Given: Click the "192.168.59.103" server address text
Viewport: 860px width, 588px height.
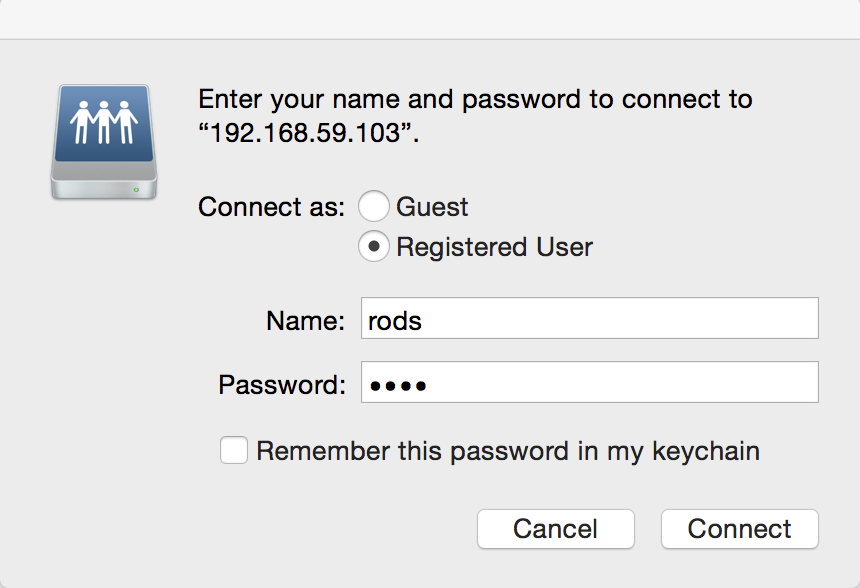Looking at the screenshot, I should (x=309, y=134).
